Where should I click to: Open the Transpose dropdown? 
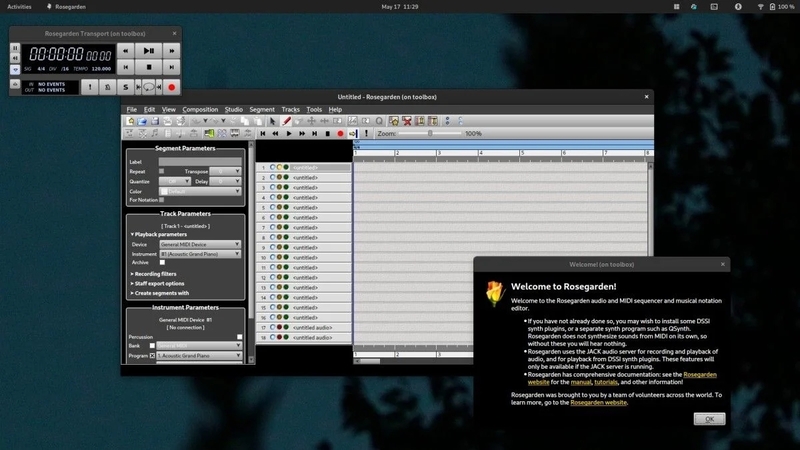pyautogui.click(x=225, y=171)
